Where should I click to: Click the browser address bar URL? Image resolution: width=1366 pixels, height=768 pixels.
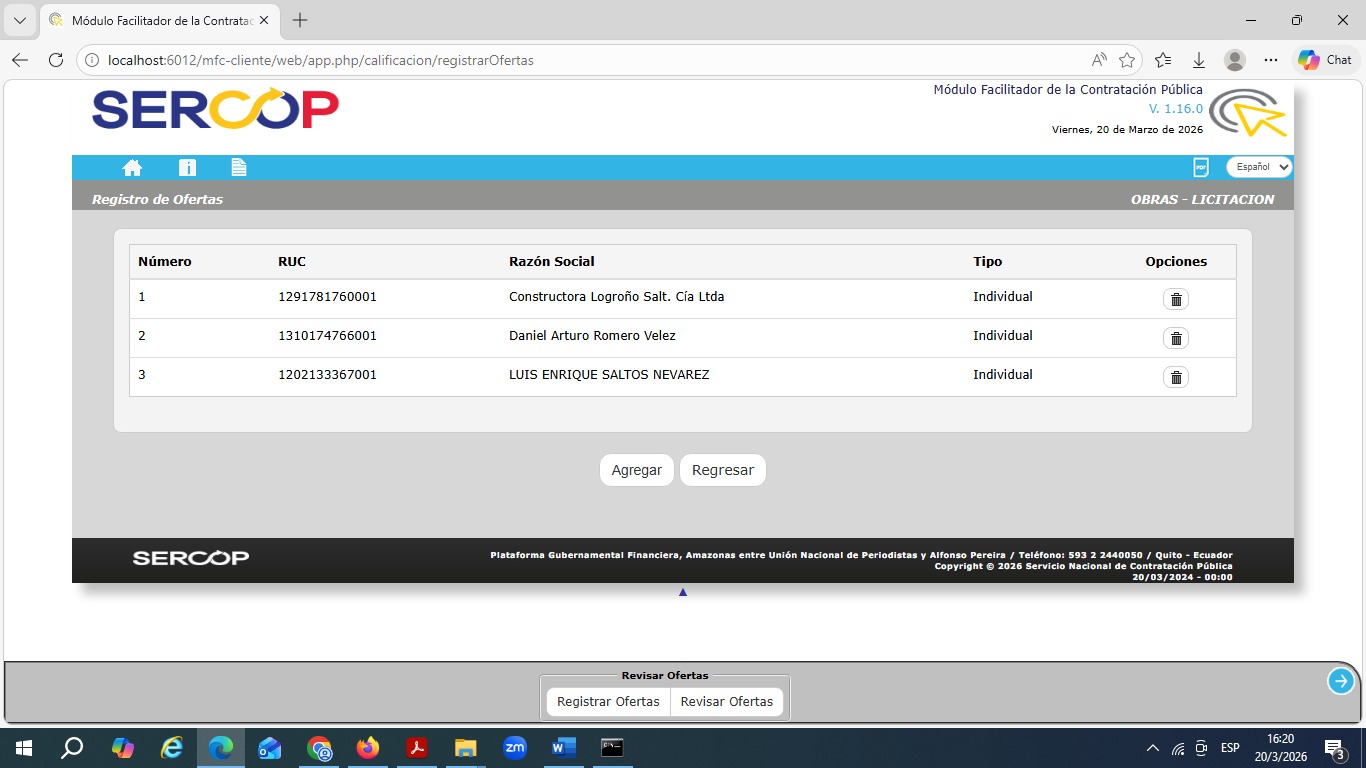320,60
